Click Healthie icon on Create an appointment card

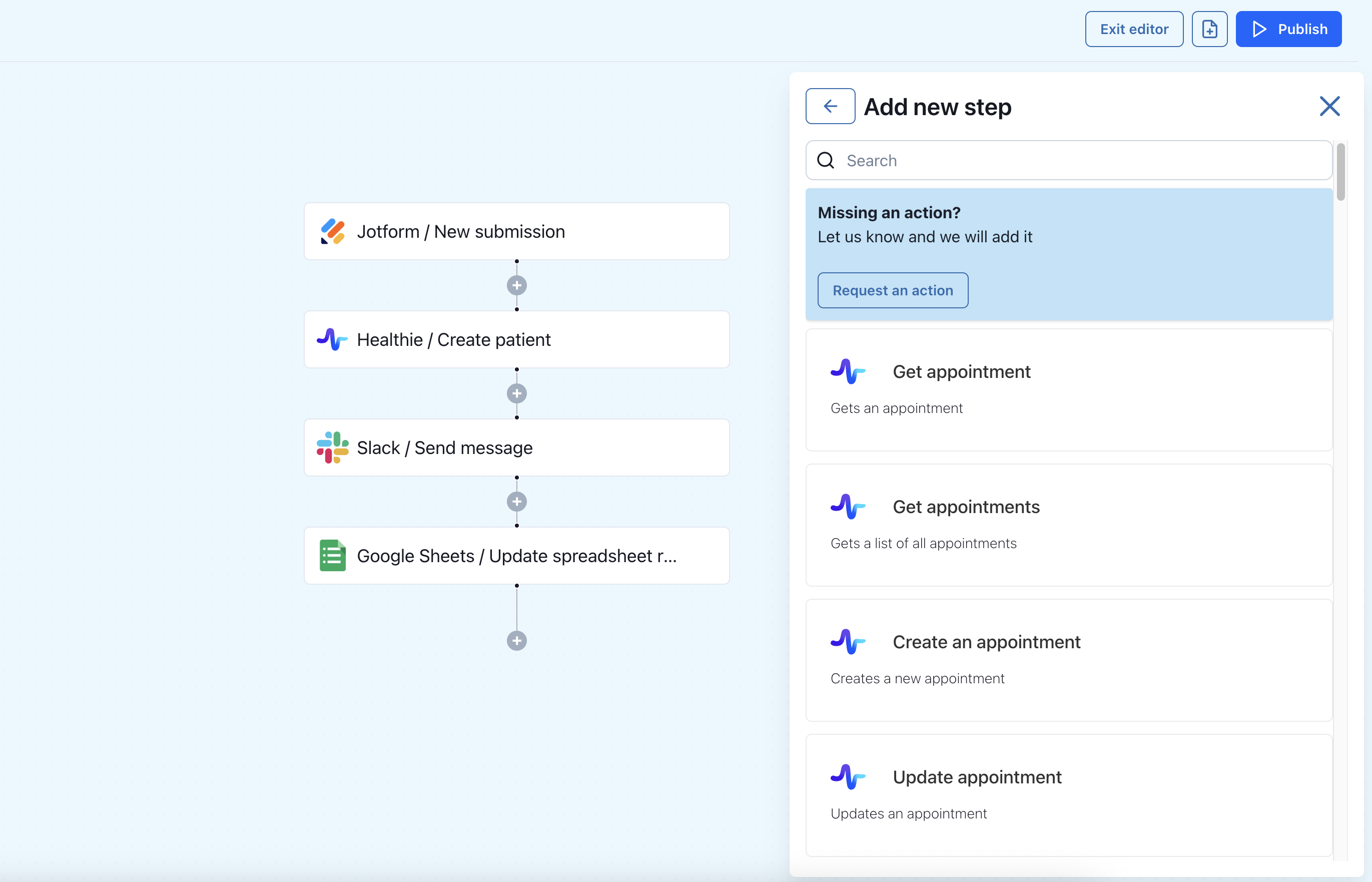(848, 641)
